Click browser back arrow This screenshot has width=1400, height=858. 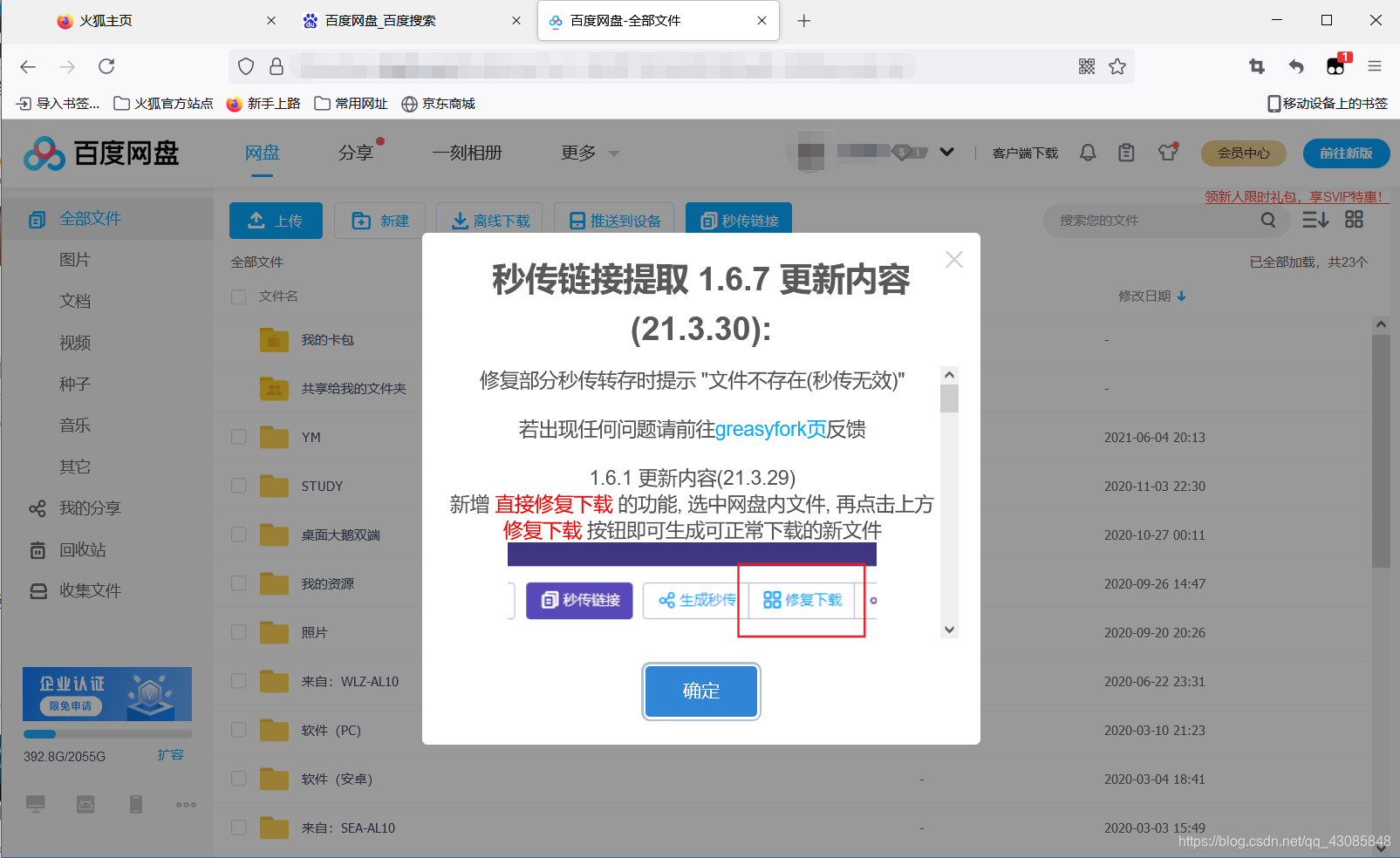[28, 66]
